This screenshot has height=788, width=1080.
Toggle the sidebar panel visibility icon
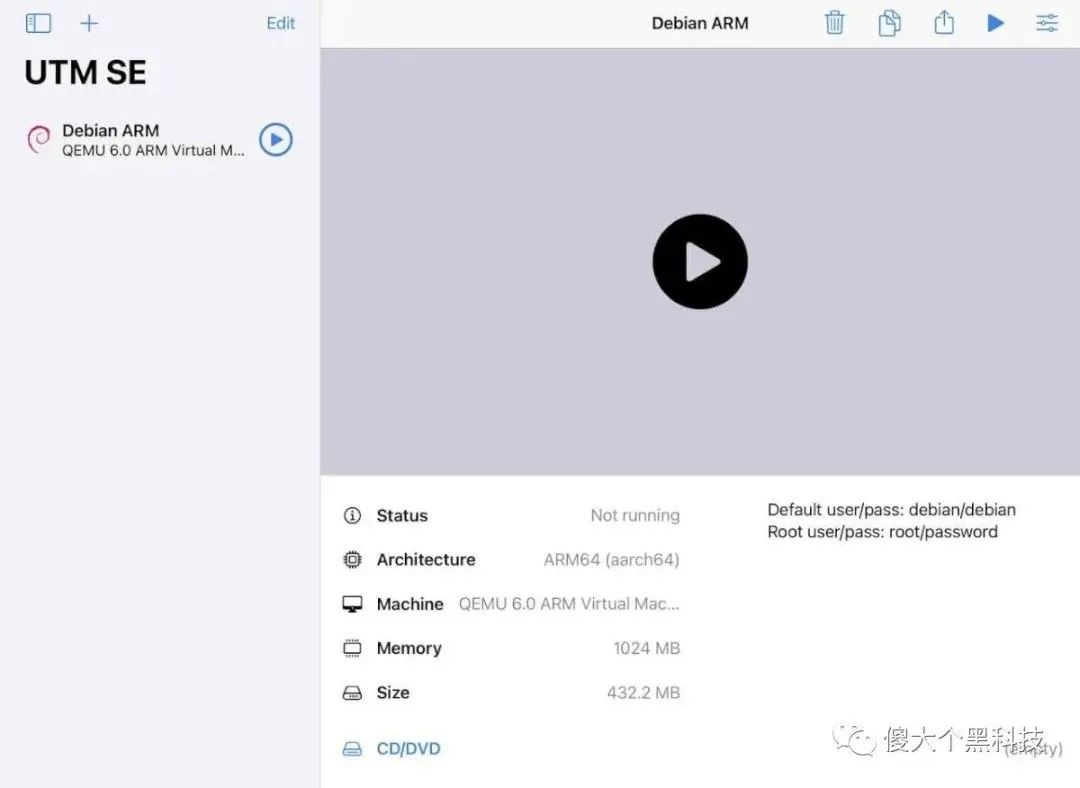point(38,23)
